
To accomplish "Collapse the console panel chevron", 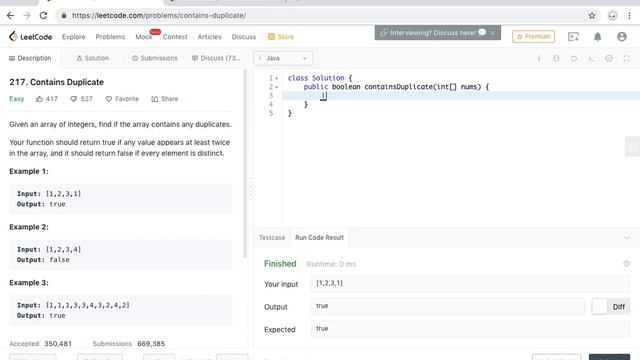I will coord(627,238).
